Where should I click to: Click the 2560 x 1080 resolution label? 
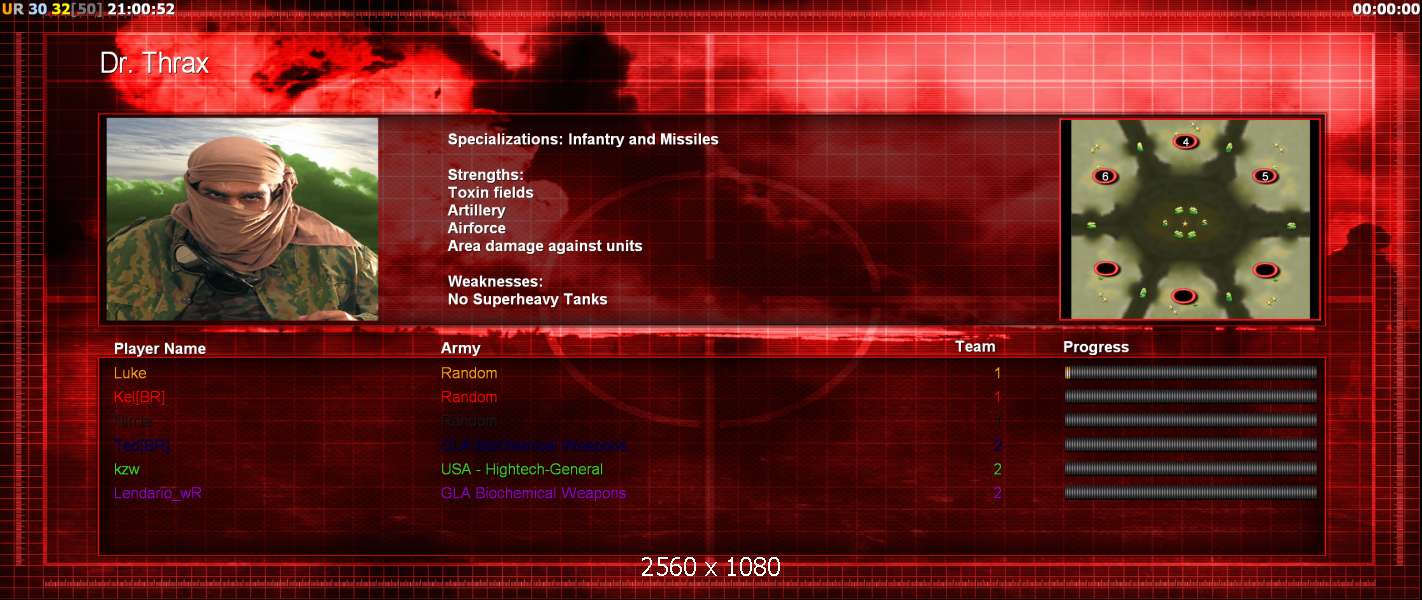(710, 567)
